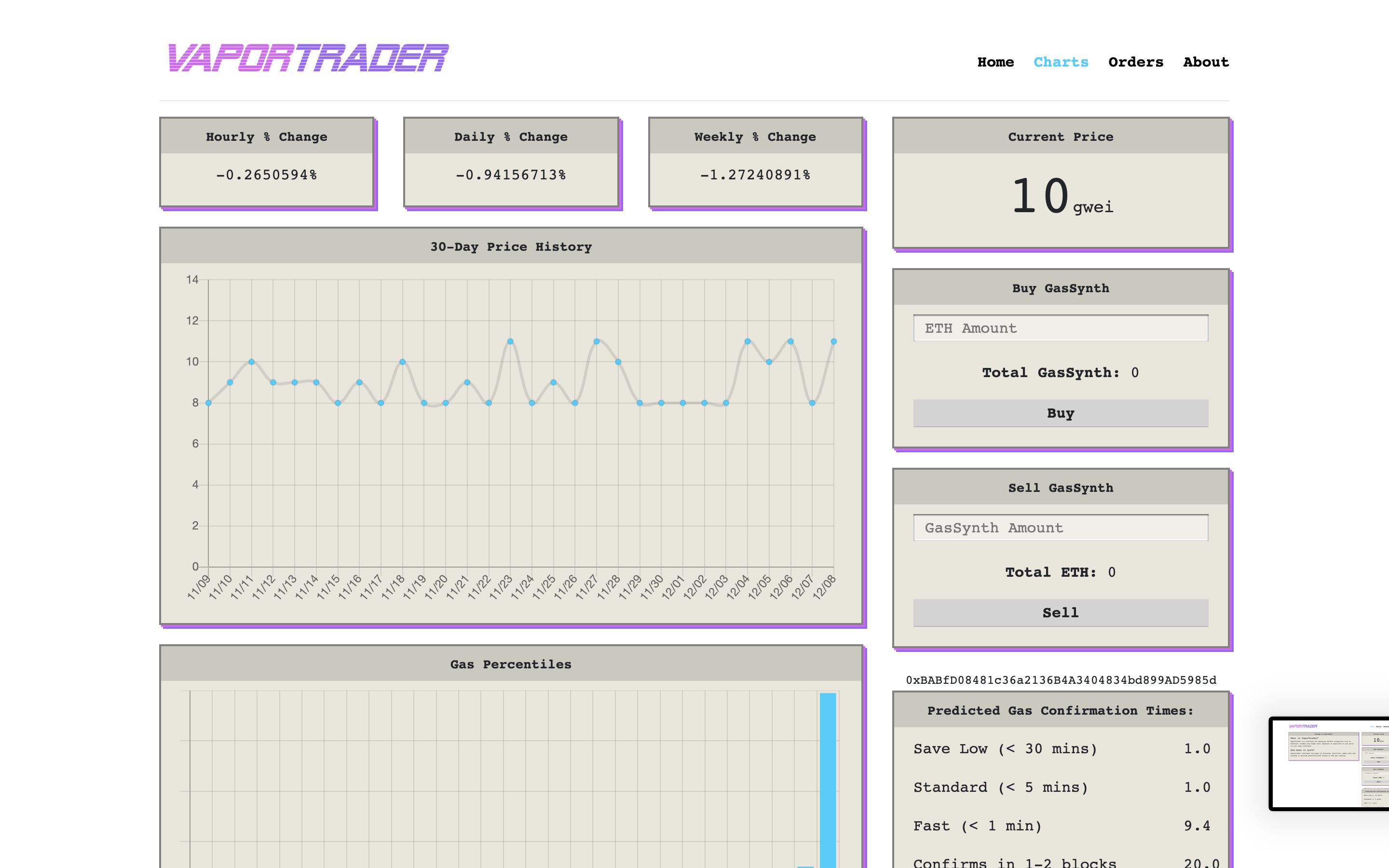The image size is (1389, 868).
Task: Focus the GasSynth Amount input field
Action: tap(1060, 528)
